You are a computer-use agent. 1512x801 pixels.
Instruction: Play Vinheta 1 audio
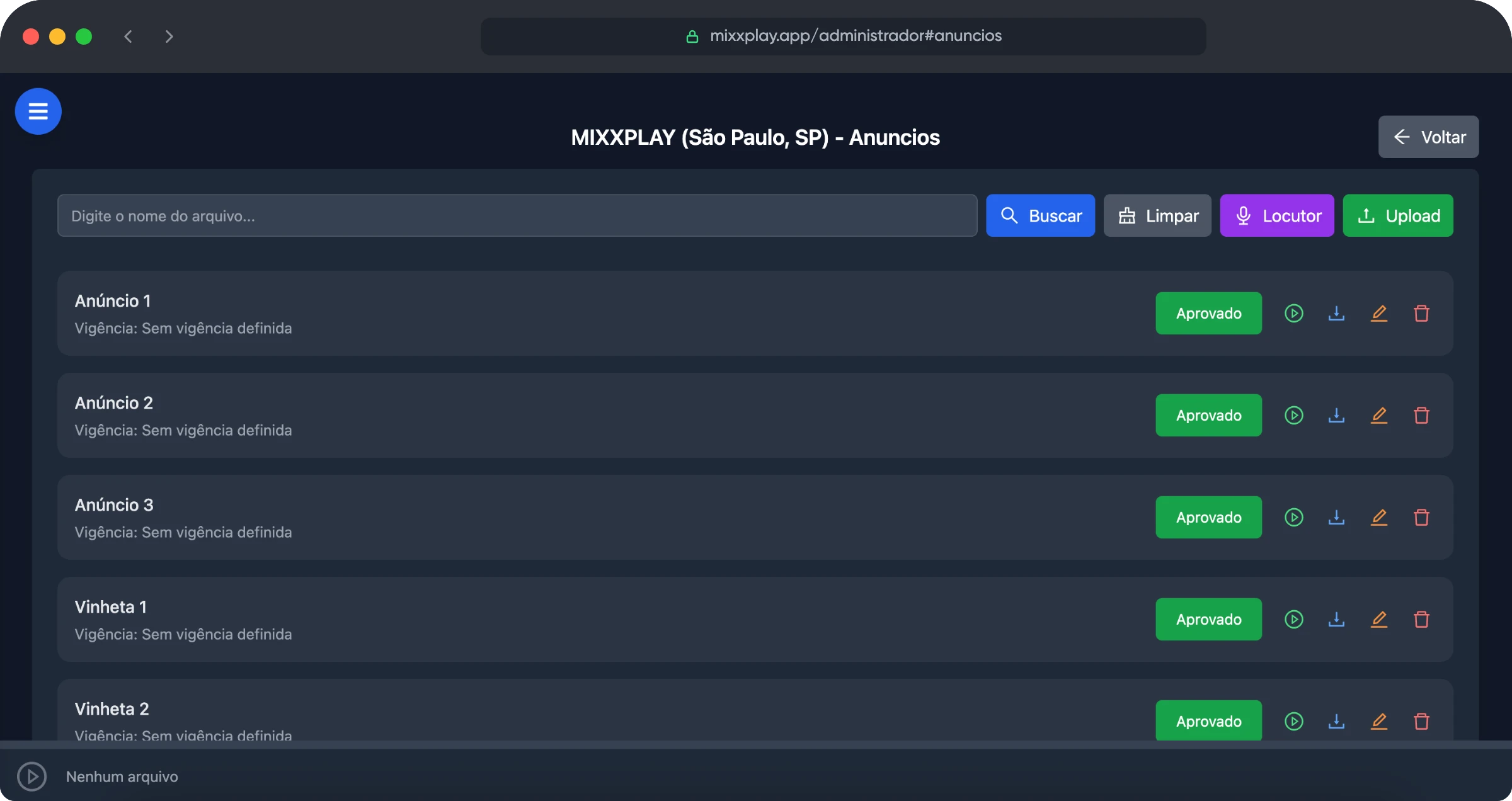1293,619
